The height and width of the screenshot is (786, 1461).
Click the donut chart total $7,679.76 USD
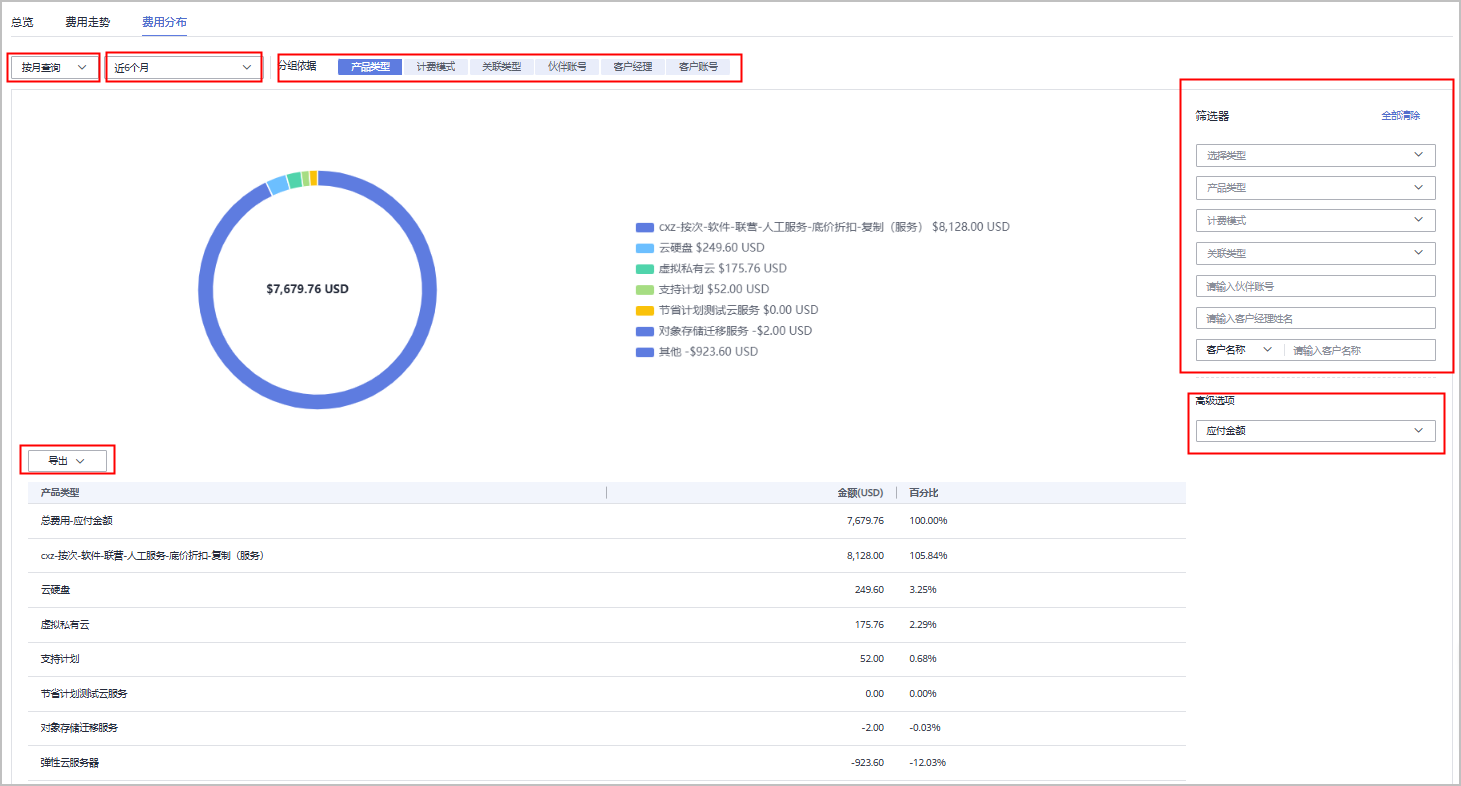308,289
